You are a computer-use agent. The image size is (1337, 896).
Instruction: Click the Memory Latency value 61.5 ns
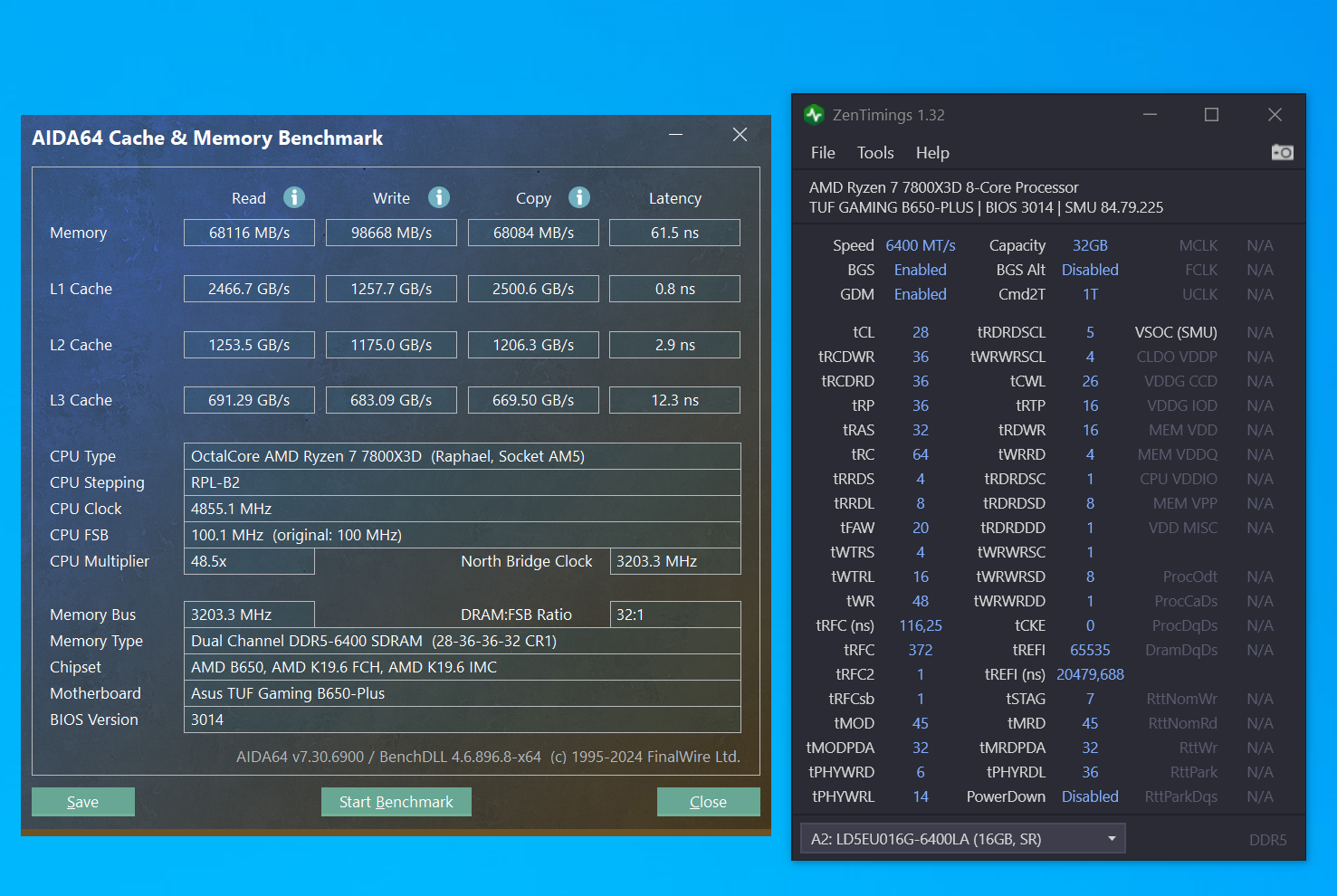[x=675, y=233]
